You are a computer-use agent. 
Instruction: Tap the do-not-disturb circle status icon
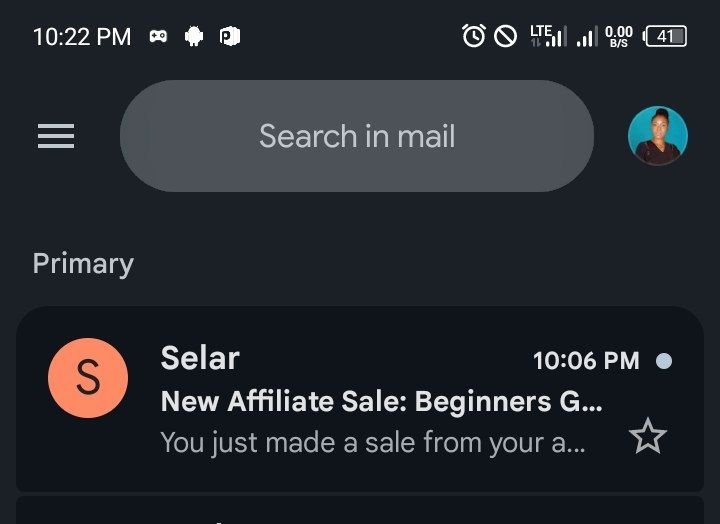pyautogui.click(x=505, y=36)
